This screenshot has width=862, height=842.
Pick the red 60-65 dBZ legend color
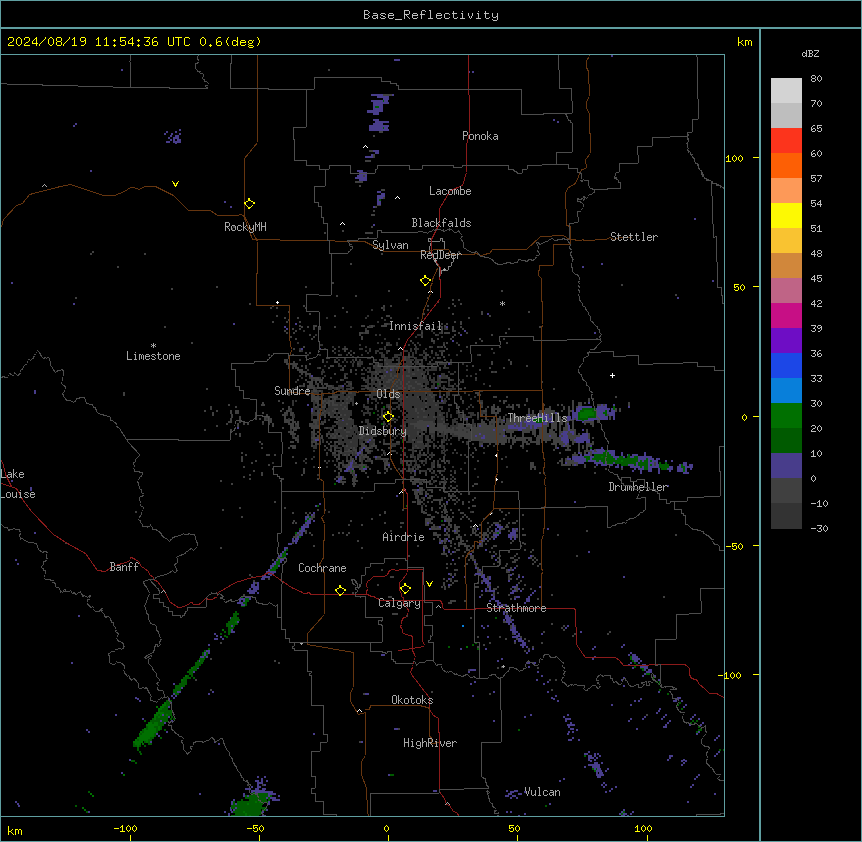pyautogui.click(x=786, y=141)
